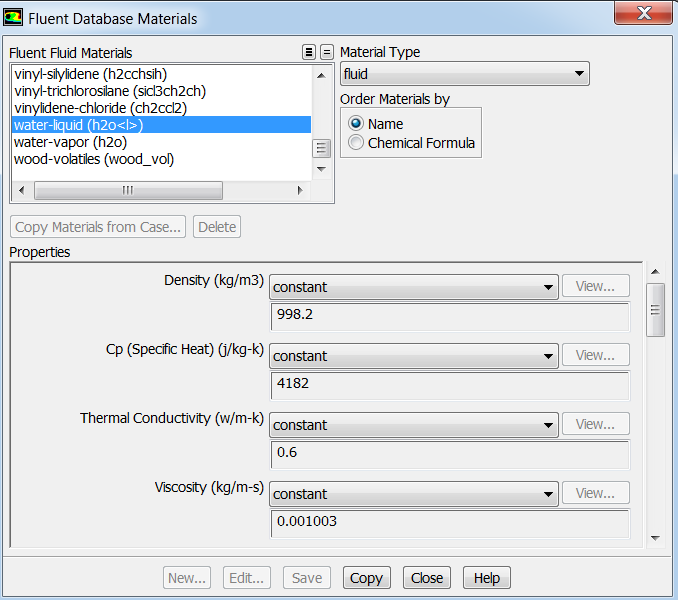
Task: Open the Thermal Conductivity method dropdown
Action: (413, 425)
